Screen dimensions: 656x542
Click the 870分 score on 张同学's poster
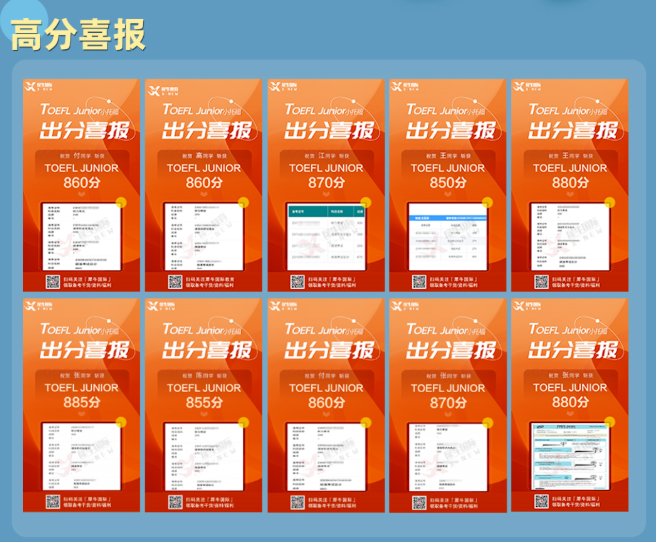coord(448,402)
